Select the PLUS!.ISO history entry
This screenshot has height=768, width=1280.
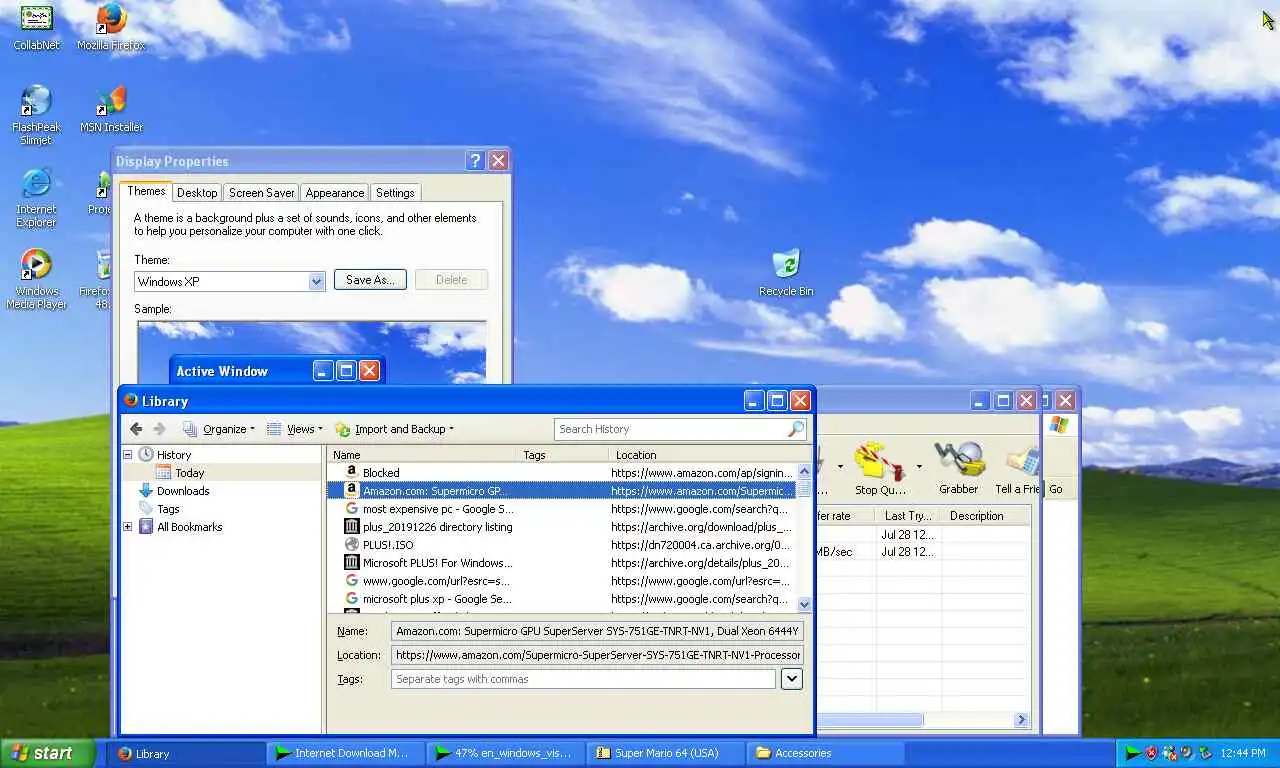tap(561, 545)
